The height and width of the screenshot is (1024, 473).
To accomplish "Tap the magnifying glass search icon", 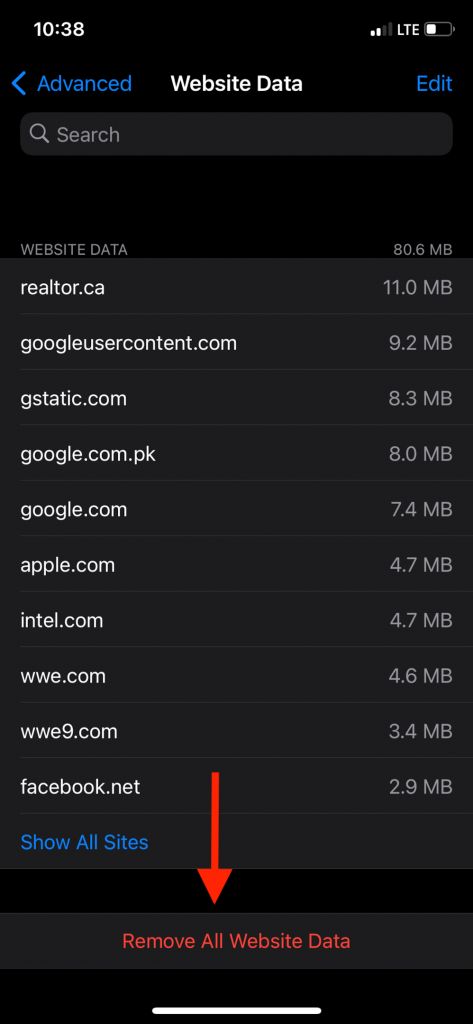I will pos(39,134).
